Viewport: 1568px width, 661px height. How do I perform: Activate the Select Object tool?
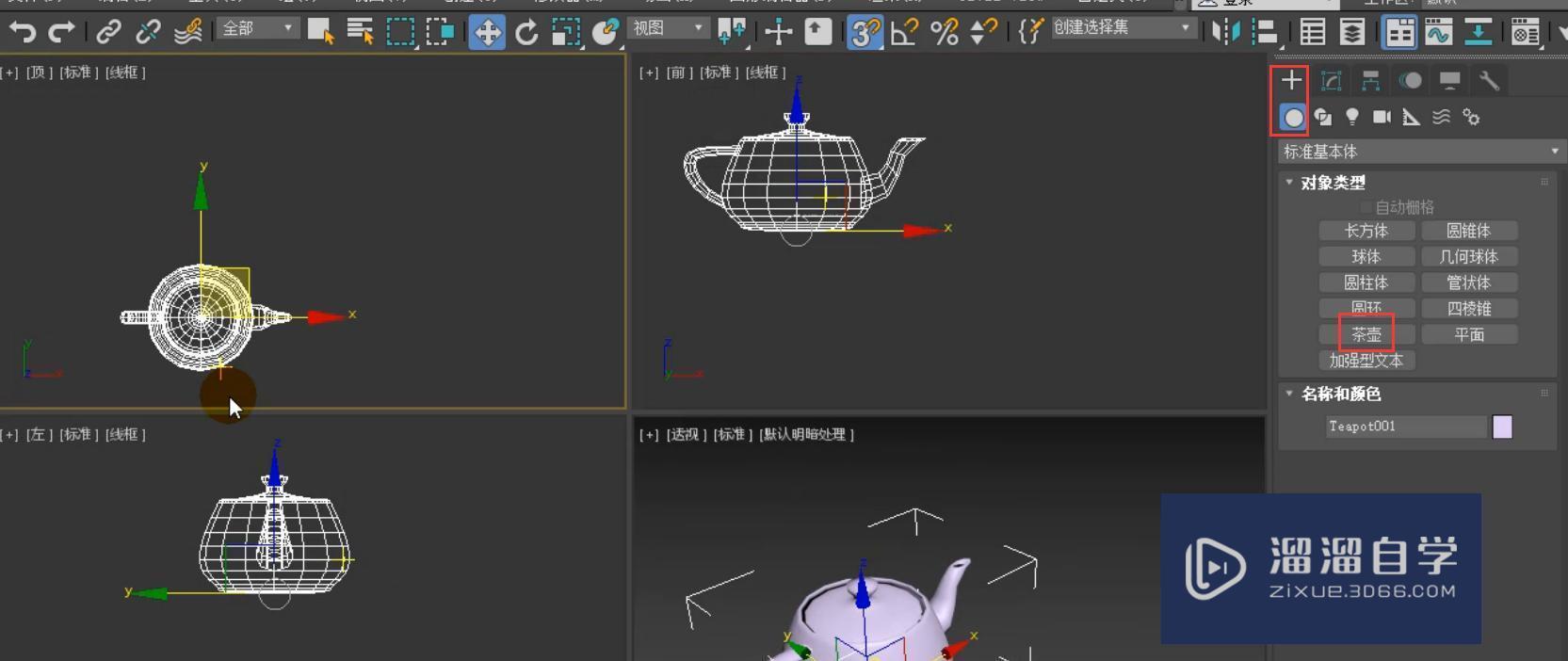(x=320, y=32)
